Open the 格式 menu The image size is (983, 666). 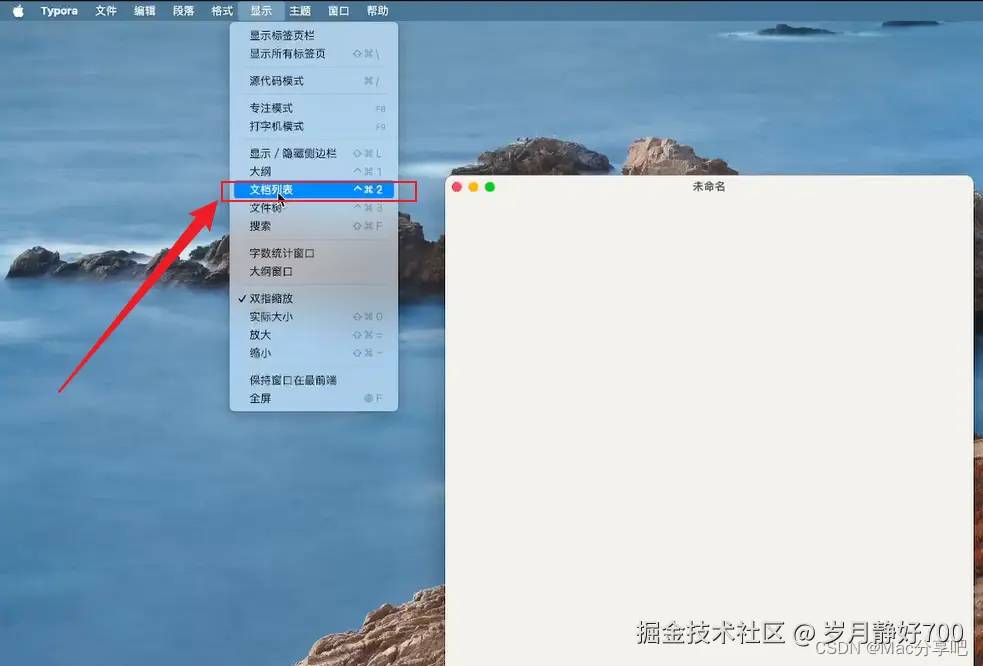click(221, 11)
